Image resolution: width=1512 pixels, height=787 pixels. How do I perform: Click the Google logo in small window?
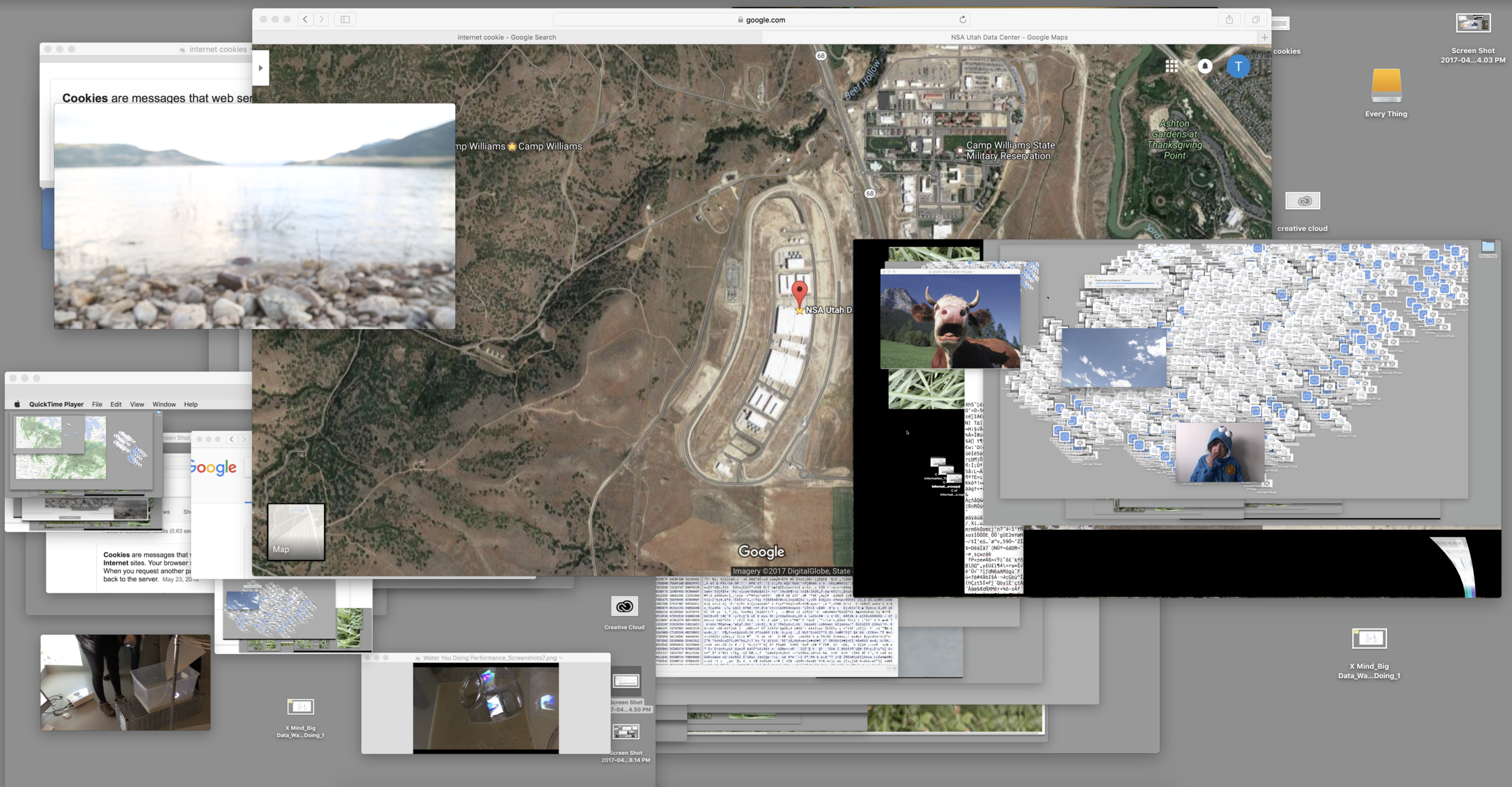click(x=213, y=468)
